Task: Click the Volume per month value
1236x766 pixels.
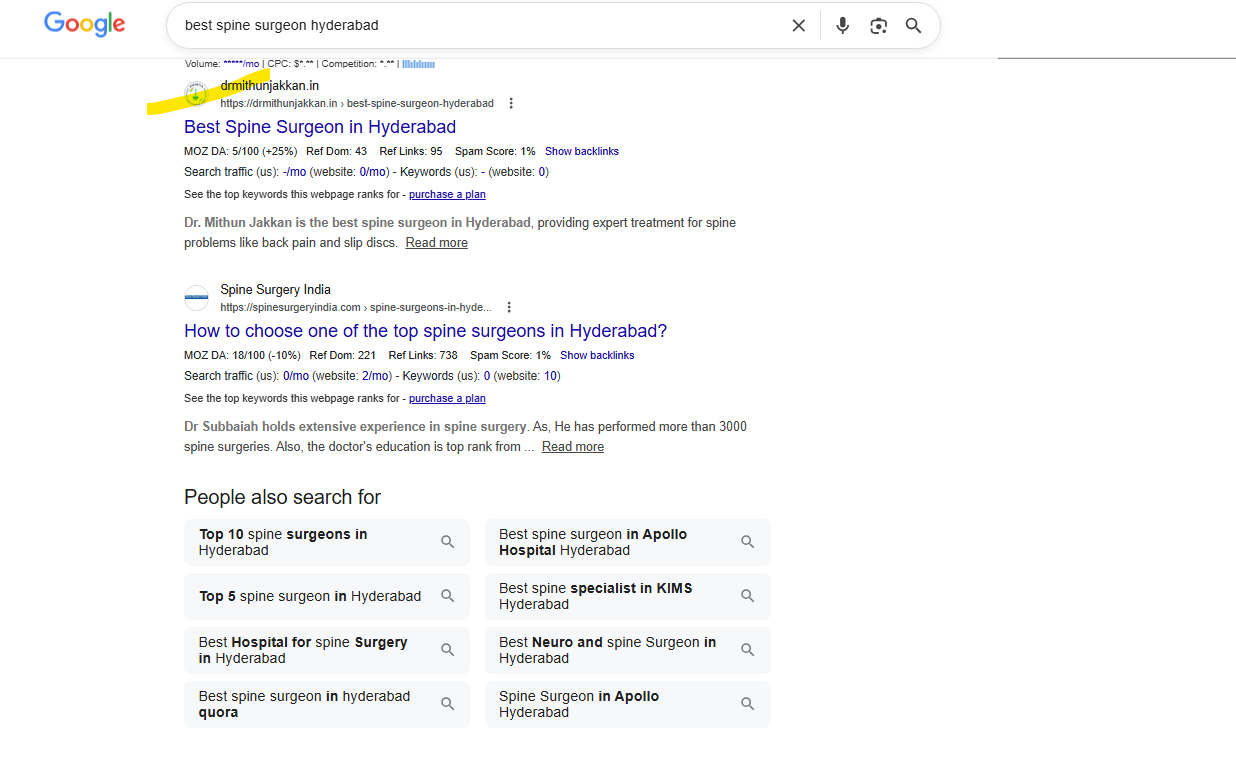Action: click(241, 64)
